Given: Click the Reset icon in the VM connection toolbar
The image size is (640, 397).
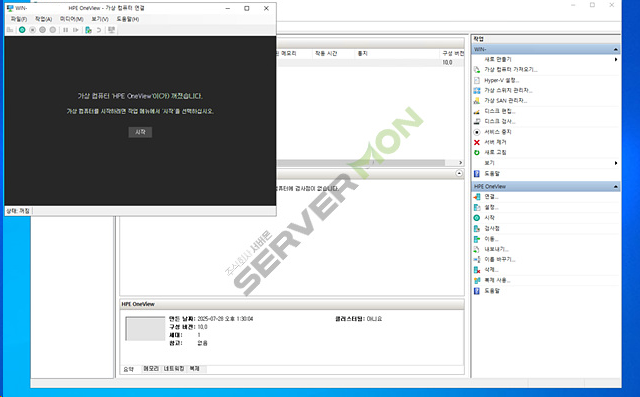Looking at the screenshot, I should coord(76,30).
